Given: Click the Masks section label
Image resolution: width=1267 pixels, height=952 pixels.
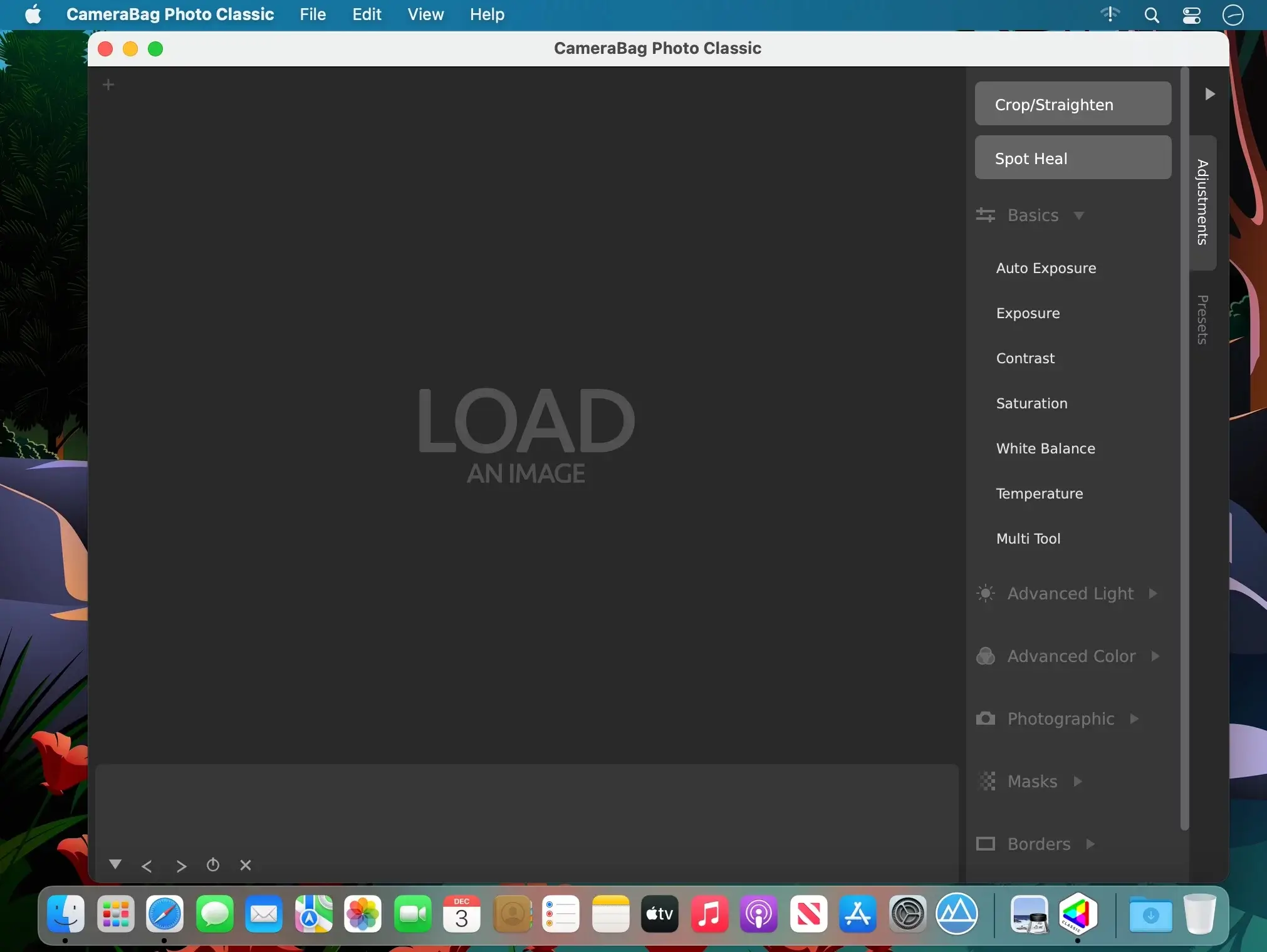Looking at the screenshot, I should pos(1032,781).
